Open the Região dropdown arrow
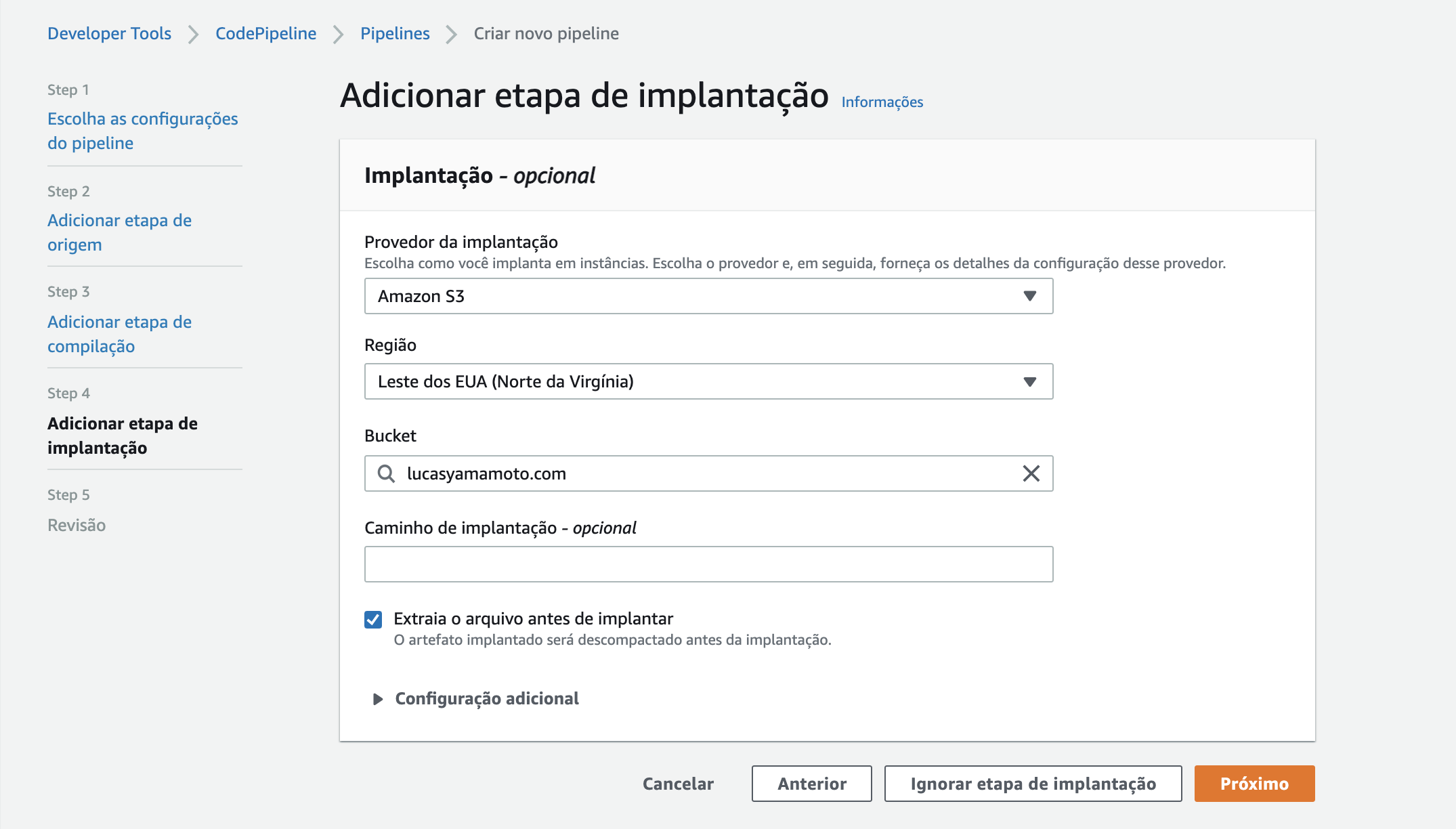Viewport: 1456px width, 829px height. 1029,382
